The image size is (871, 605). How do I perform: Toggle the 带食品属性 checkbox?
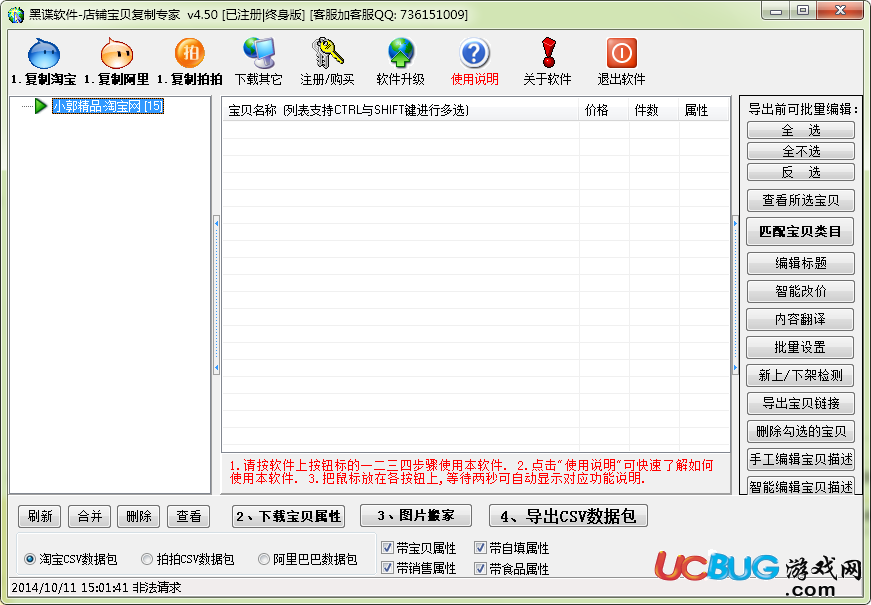click(480, 568)
